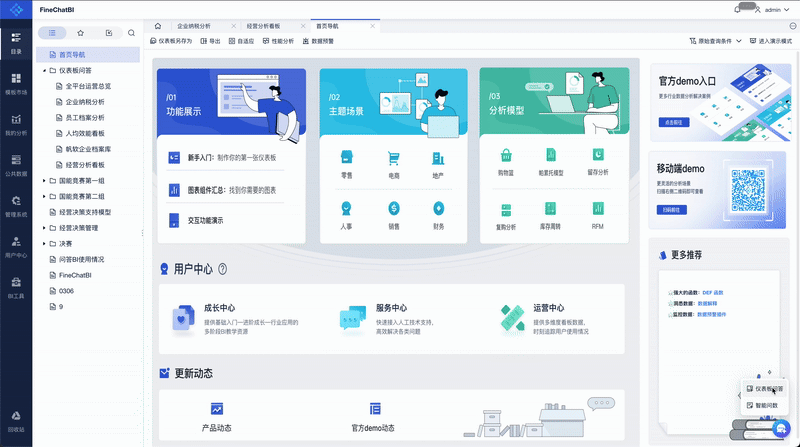This screenshot has height=447, width=800.
Task: Open 公共数据 in the left sidebar
Action: 16,165
